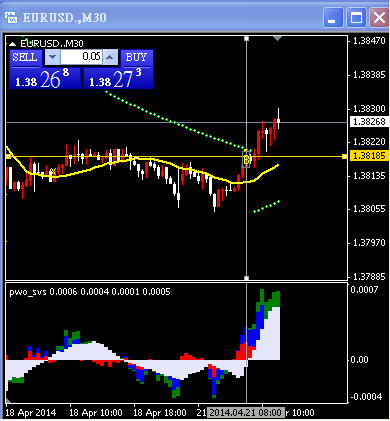Click the sell price 1.38268 tile
This screenshot has height=421, width=390.
point(45,78)
